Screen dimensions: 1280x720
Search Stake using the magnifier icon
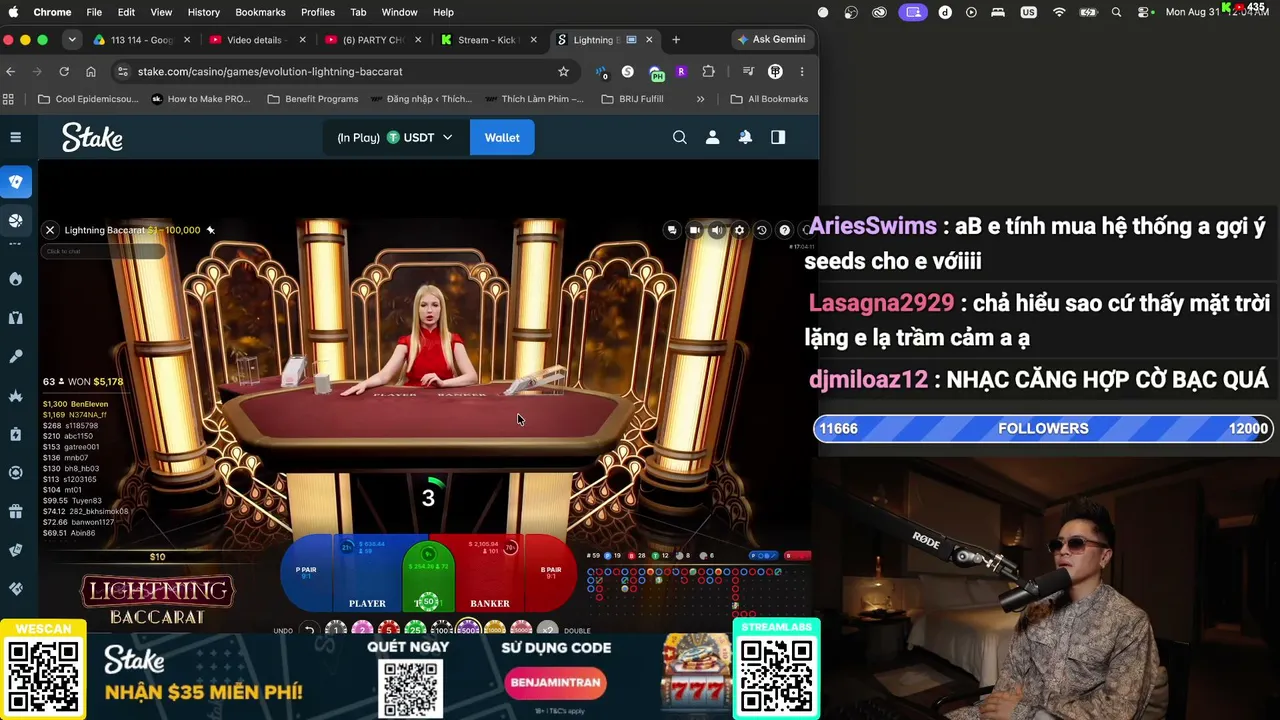click(x=680, y=137)
